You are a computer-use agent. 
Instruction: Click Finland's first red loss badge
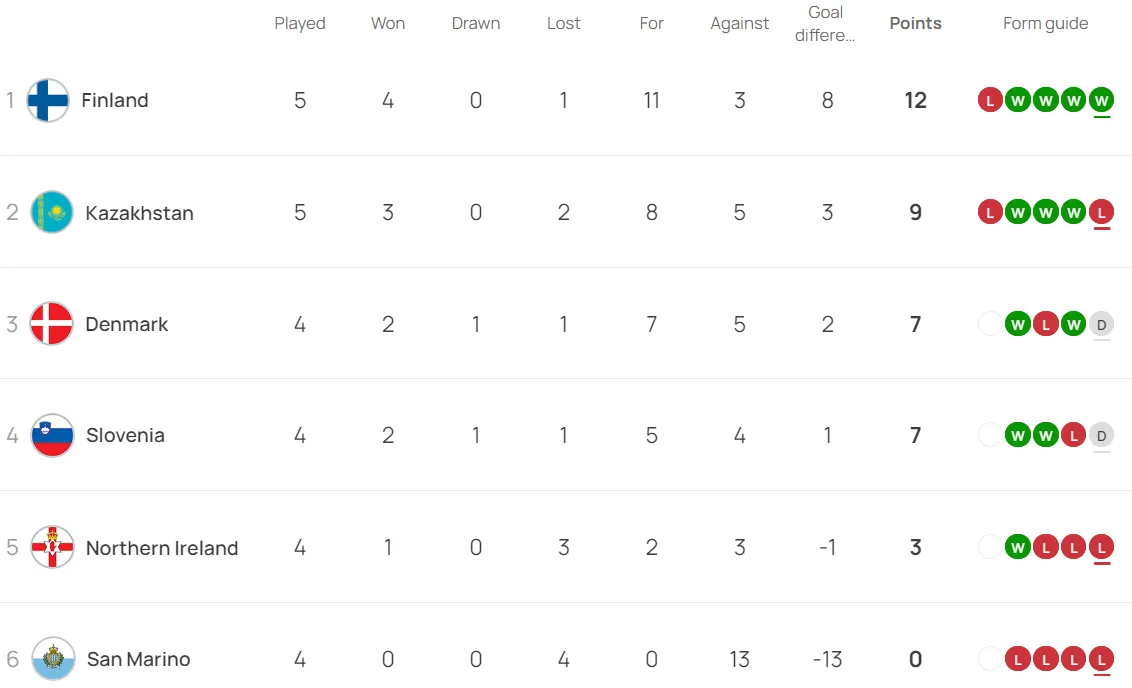tap(990, 100)
